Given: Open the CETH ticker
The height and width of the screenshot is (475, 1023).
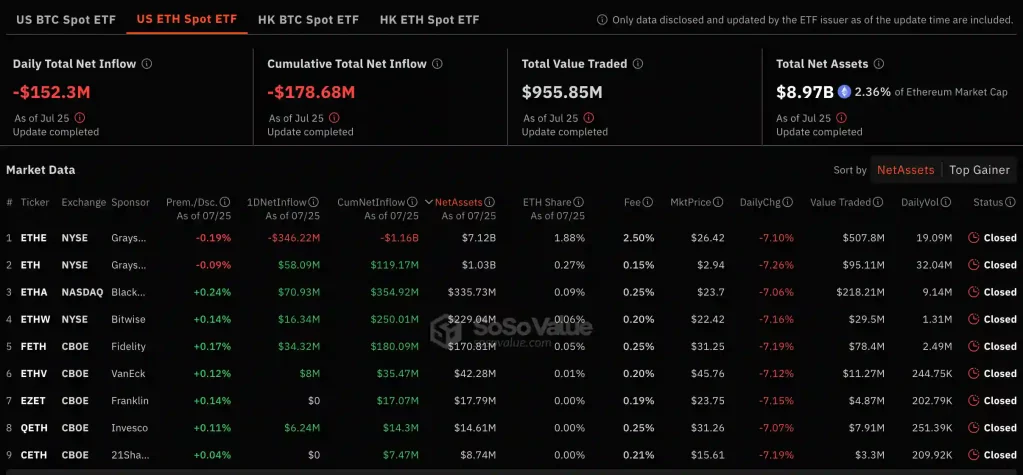Looking at the screenshot, I should tap(34, 455).
